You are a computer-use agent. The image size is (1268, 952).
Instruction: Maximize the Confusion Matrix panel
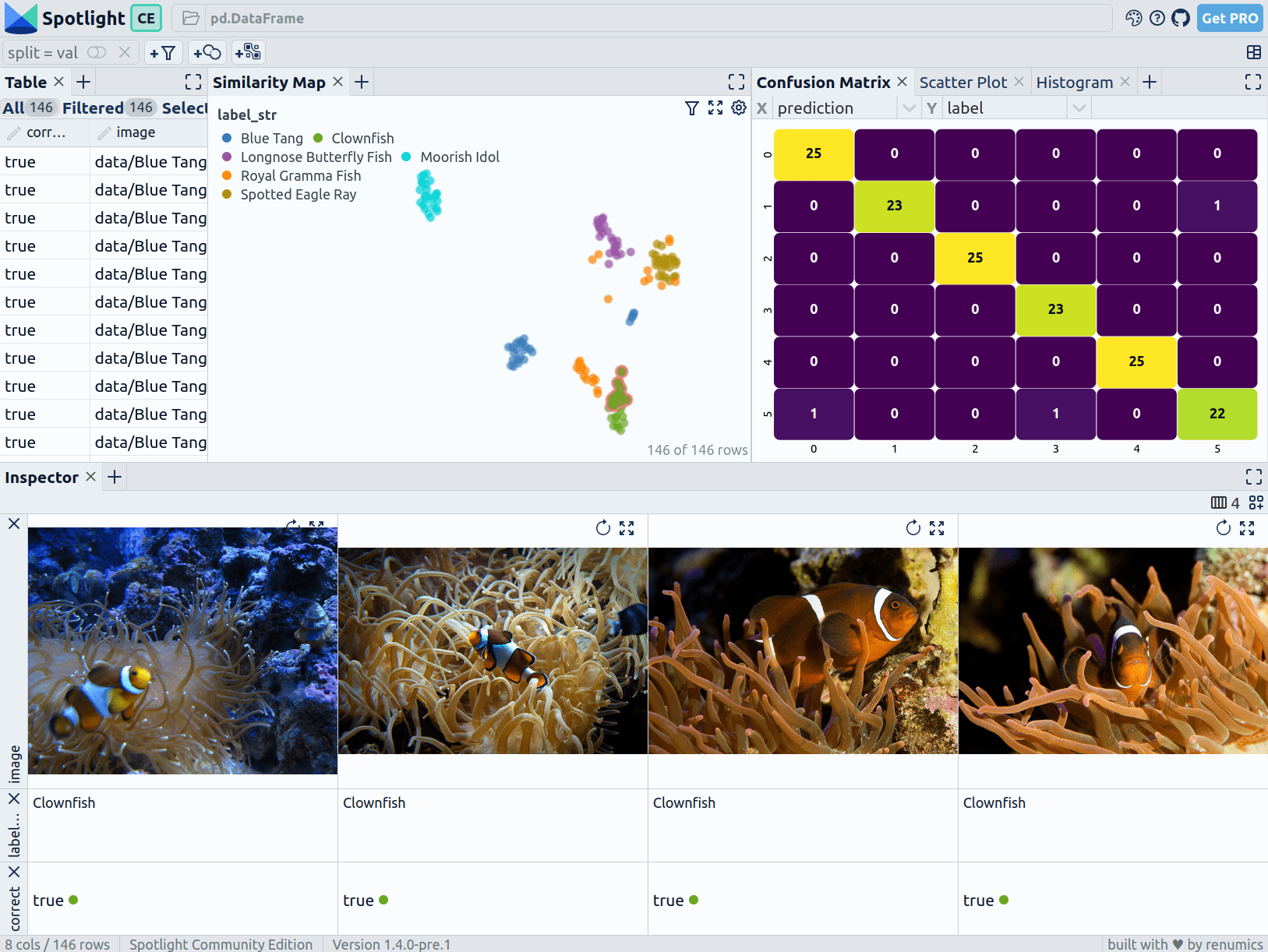click(x=1253, y=82)
